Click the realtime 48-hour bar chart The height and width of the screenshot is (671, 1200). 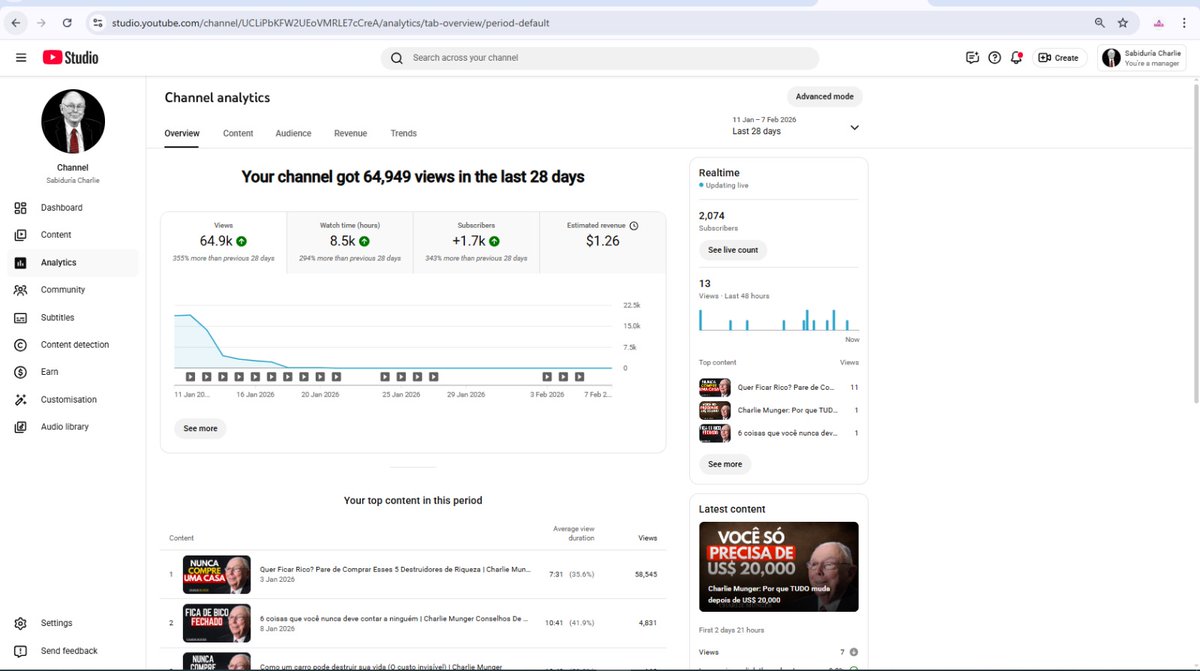coord(779,319)
